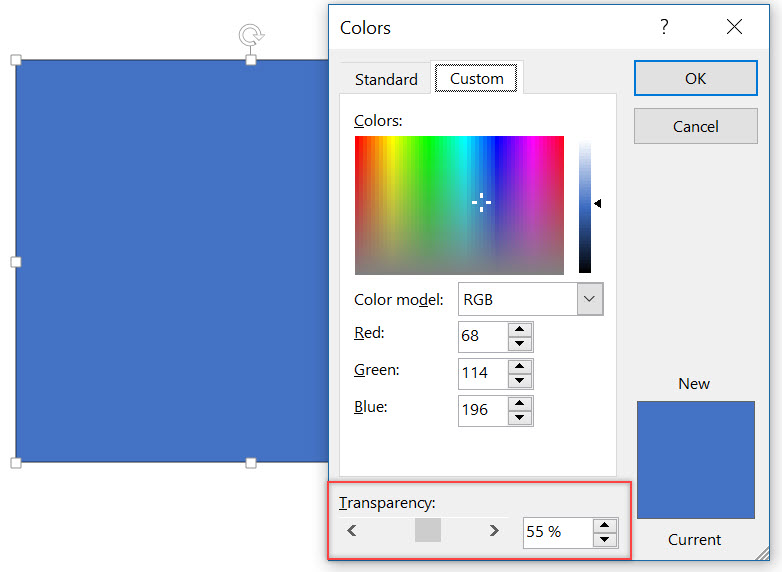This screenshot has width=782, height=572.
Task: Increase the Green value
Action: [x=520, y=366]
